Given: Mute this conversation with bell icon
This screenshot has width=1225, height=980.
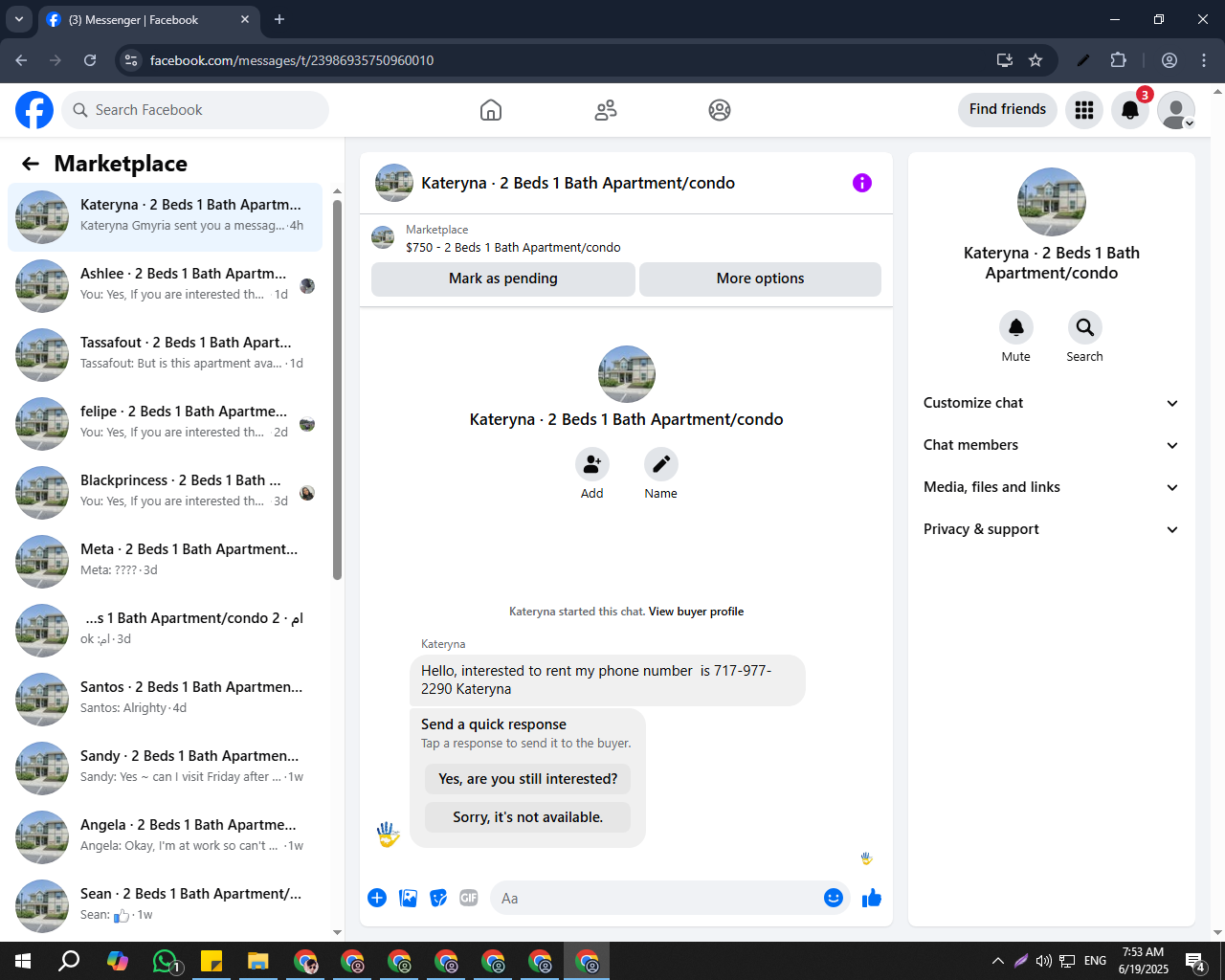Looking at the screenshot, I should click(1016, 327).
